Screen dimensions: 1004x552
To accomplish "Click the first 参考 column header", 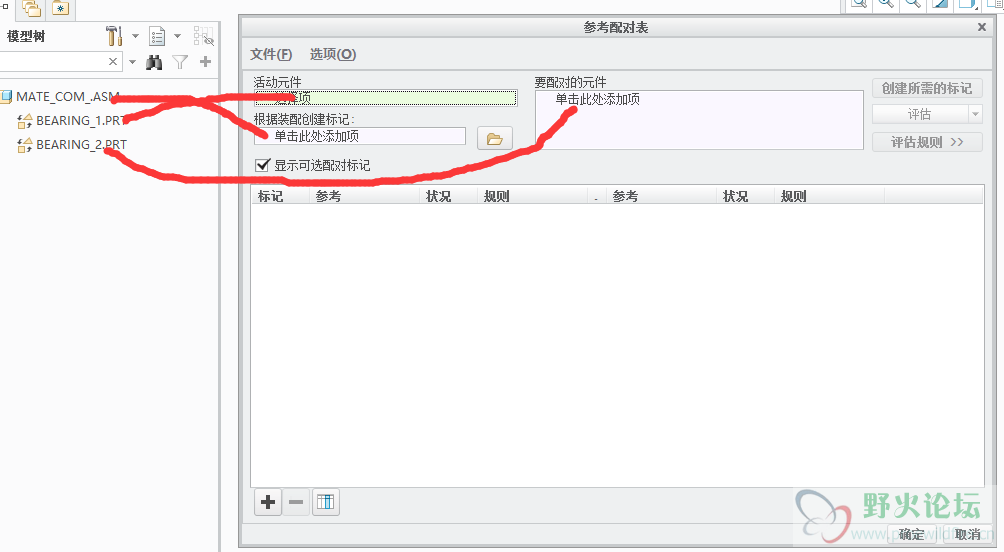I will click(x=364, y=196).
